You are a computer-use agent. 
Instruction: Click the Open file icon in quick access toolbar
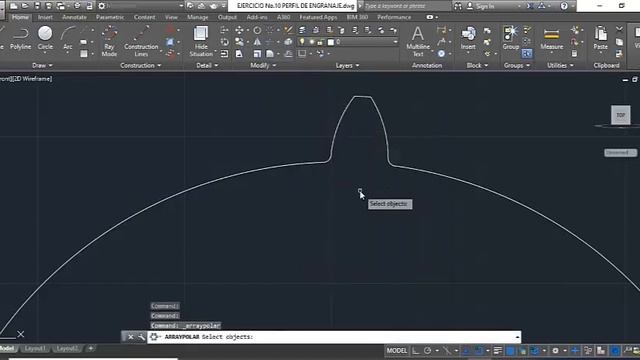25,6
